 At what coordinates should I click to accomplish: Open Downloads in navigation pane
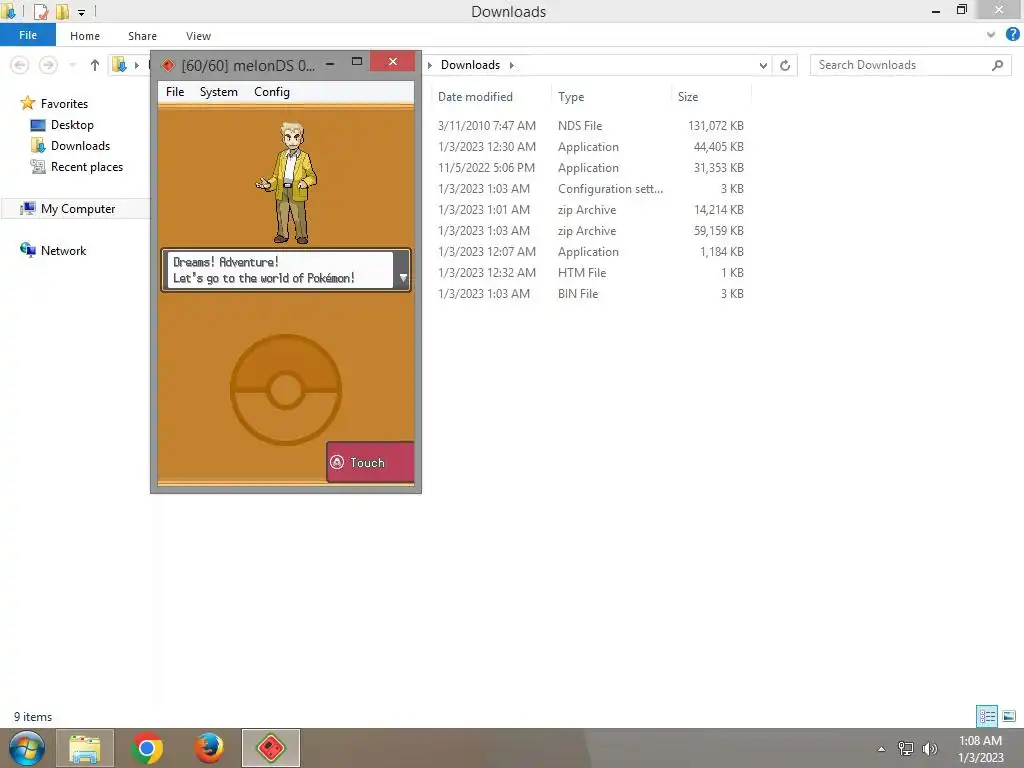click(80, 146)
